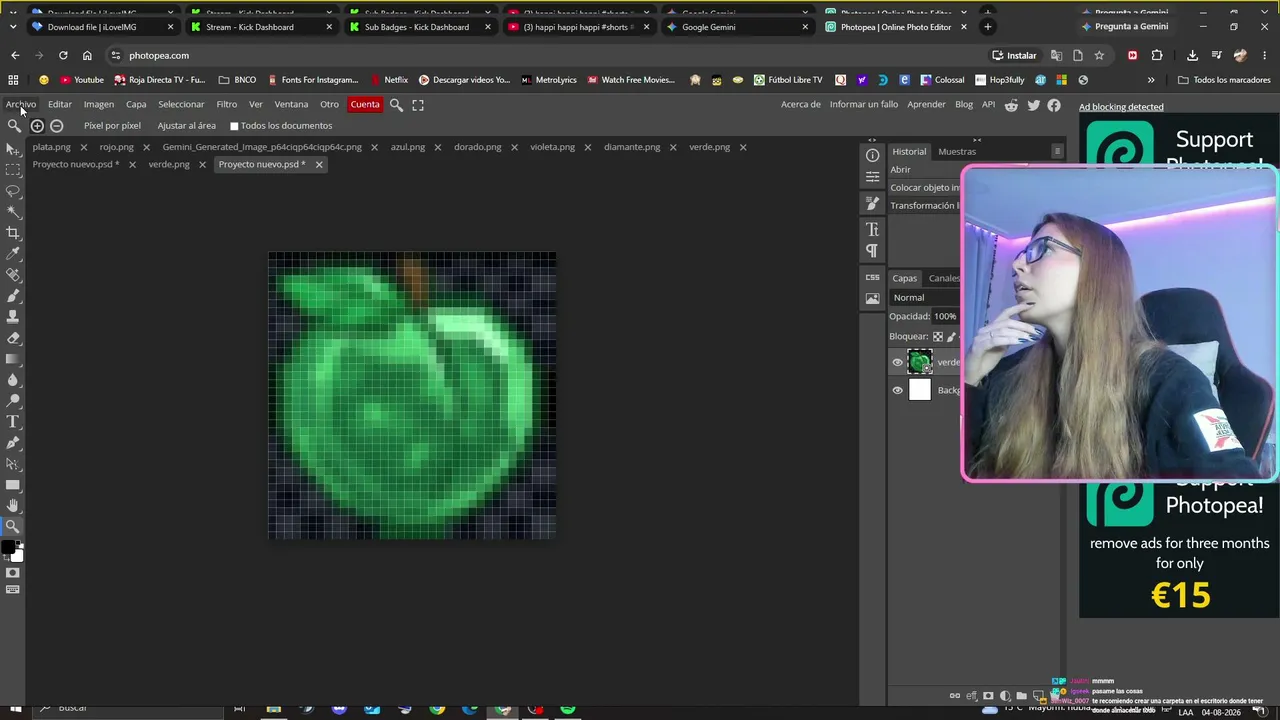This screenshot has width=1280, height=720.
Task: Select the Dodge tool
Action: [13, 401]
